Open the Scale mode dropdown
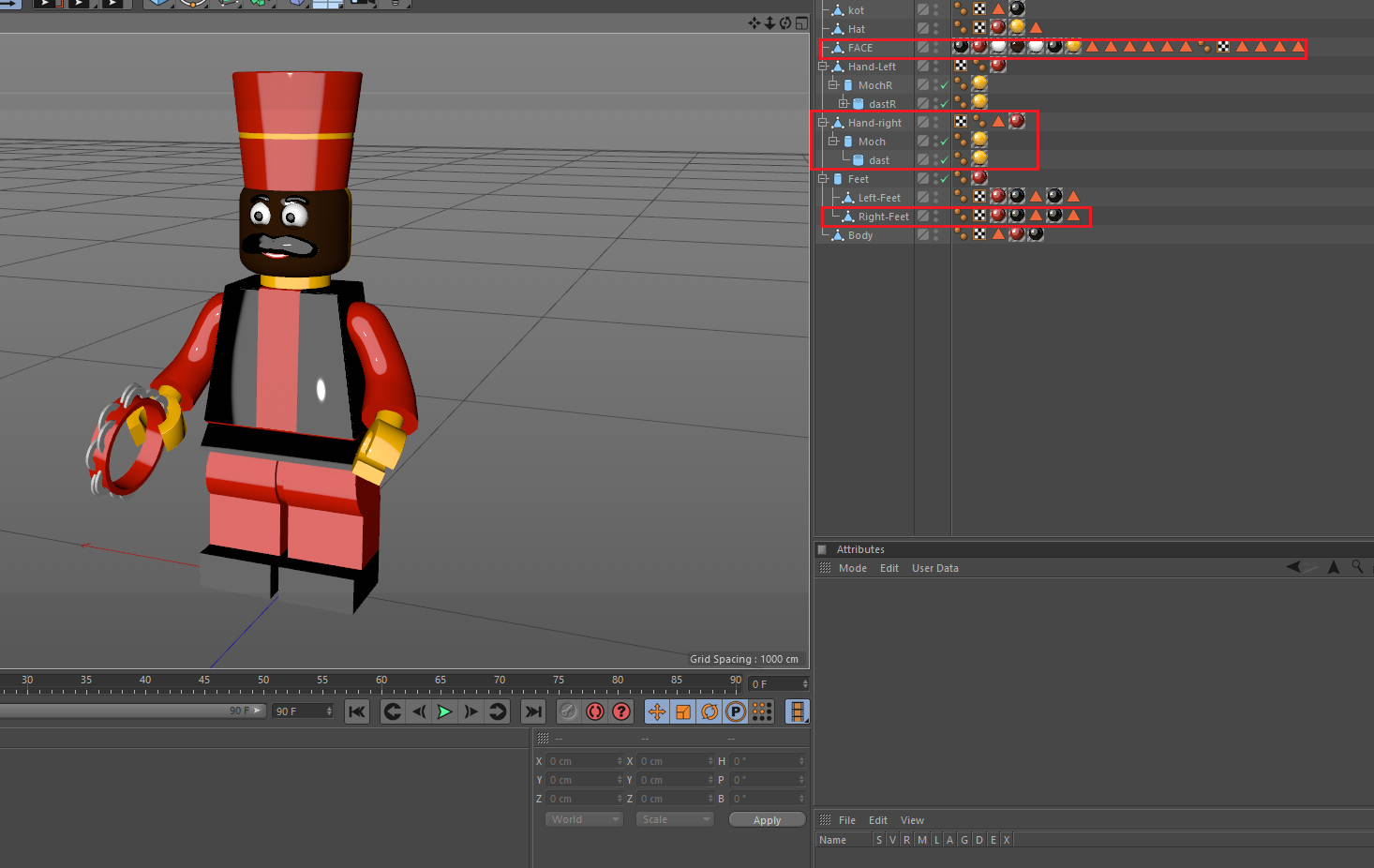This screenshot has width=1374, height=868. click(675, 819)
